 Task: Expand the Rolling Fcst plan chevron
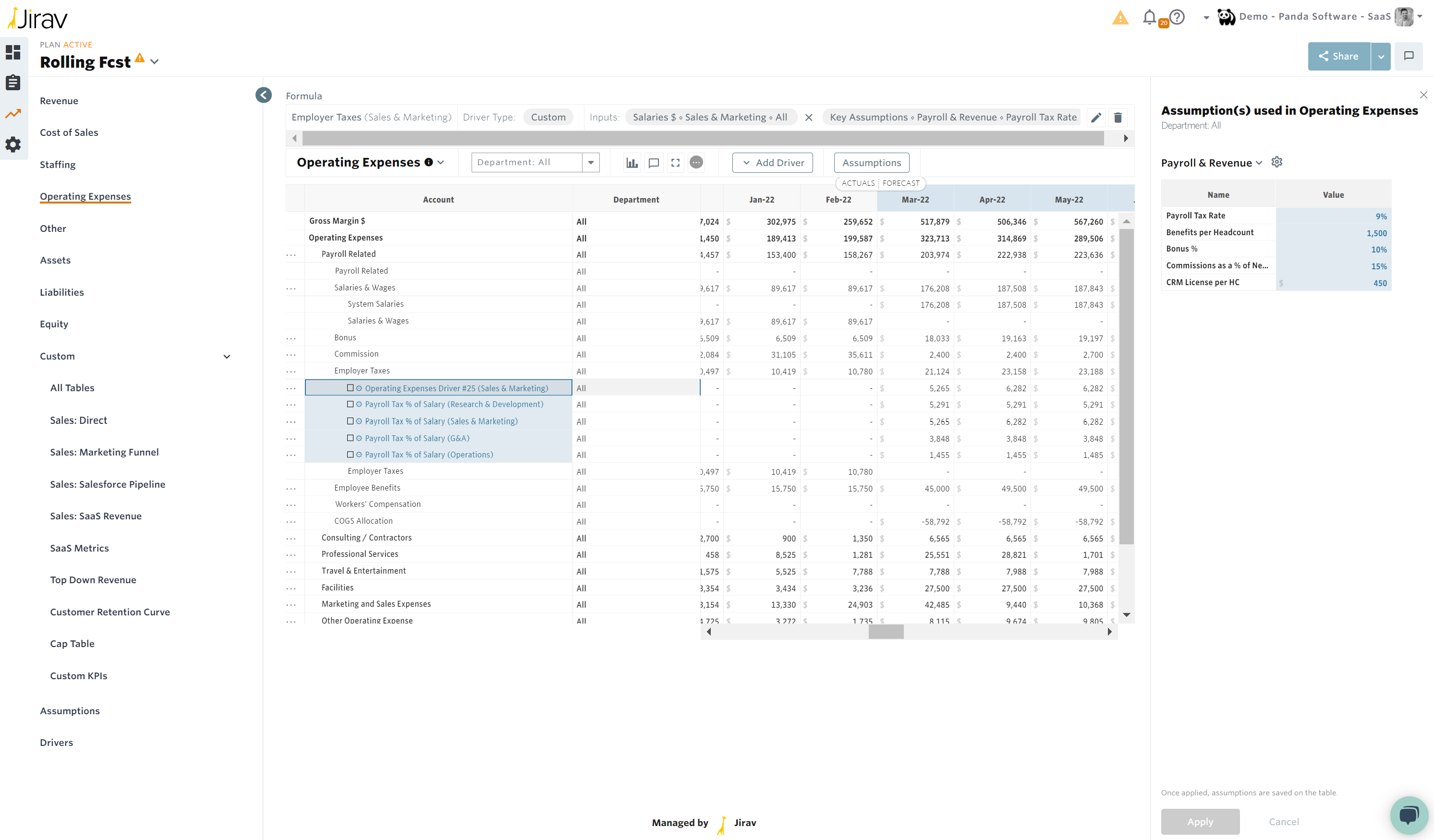coord(154,62)
